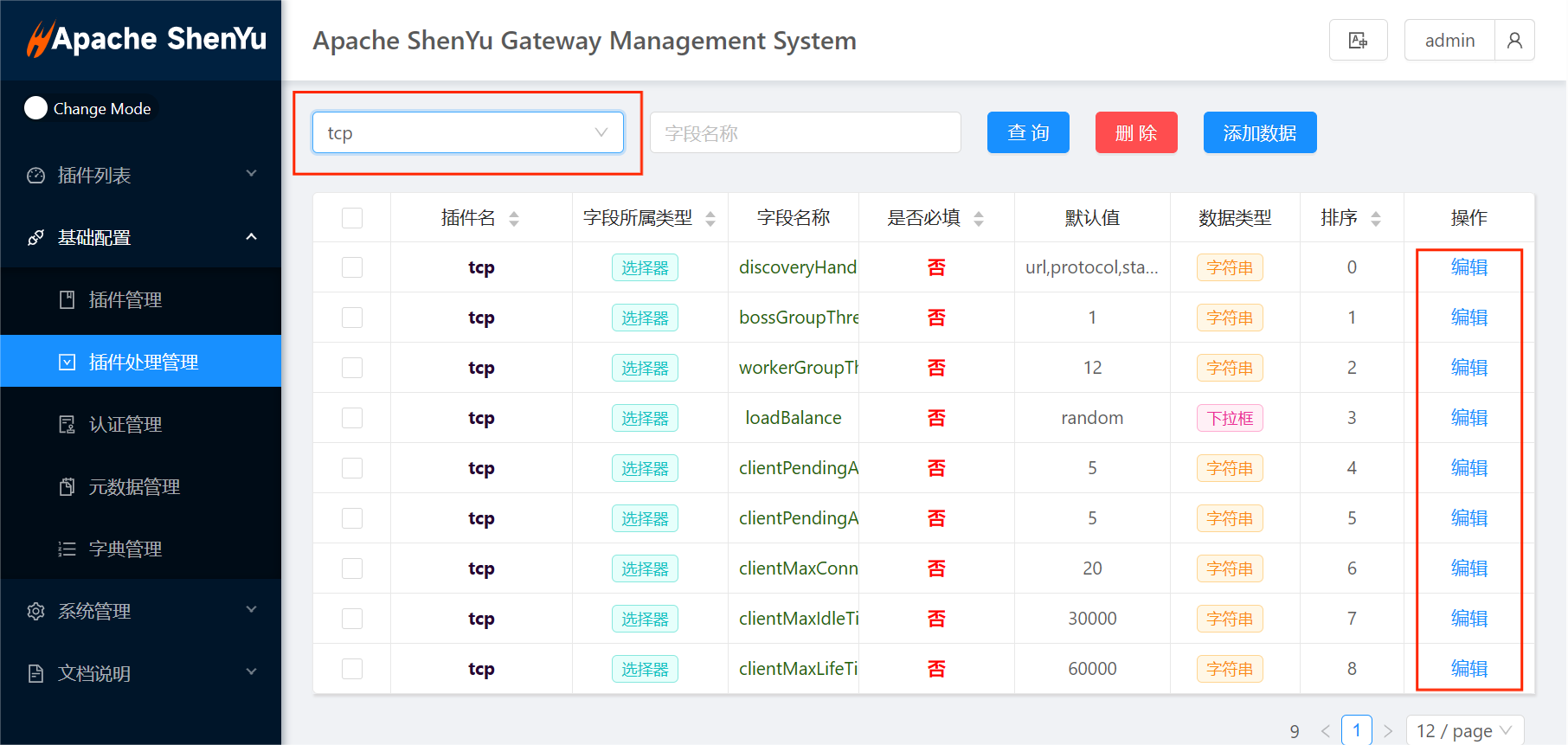The image size is (1568, 745).
Task: Click the sort arrows beside 插件名 column
Action: click(x=514, y=219)
